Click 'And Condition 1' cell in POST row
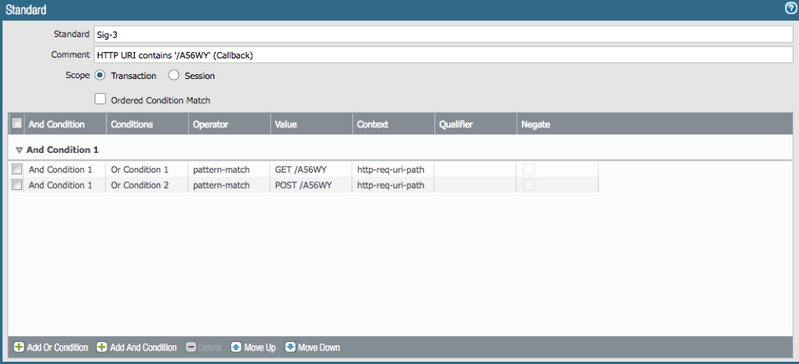This screenshot has width=799, height=364. (x=65, y=185)
